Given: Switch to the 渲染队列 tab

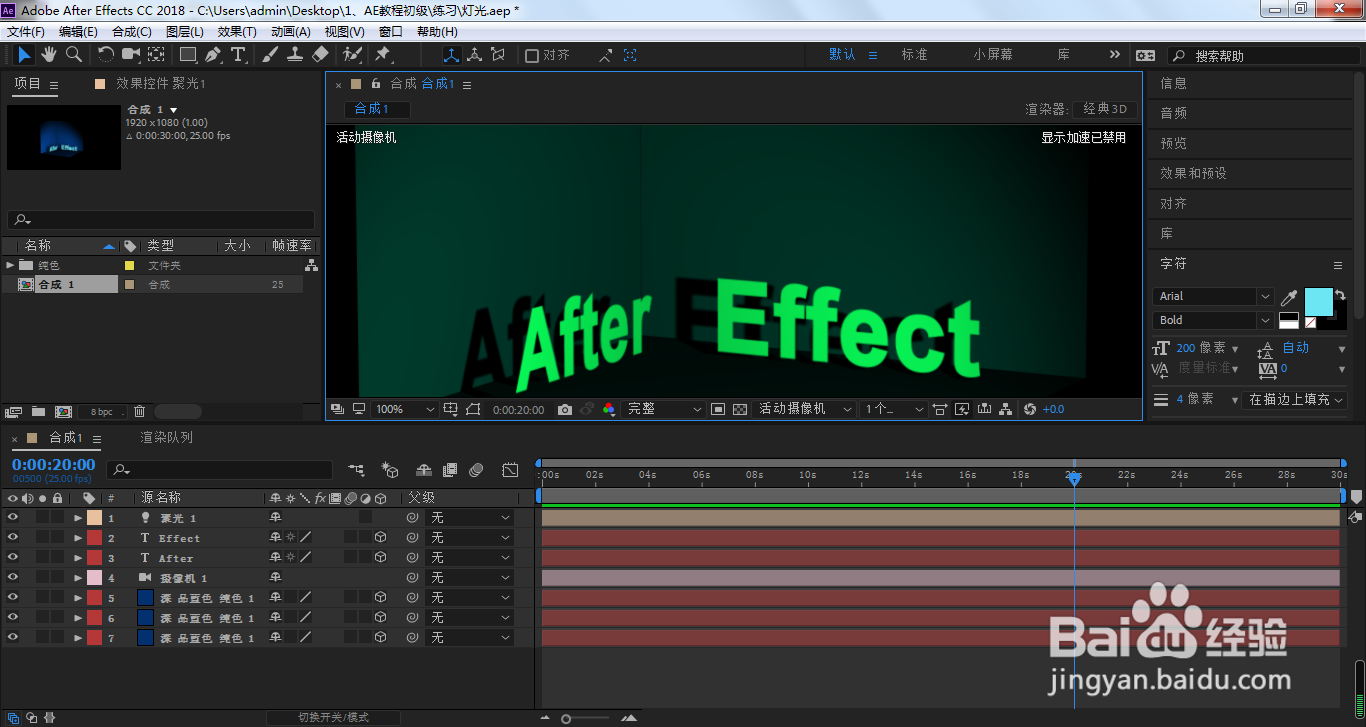Looking at the screenshot, I should click(x=167, y=438).
